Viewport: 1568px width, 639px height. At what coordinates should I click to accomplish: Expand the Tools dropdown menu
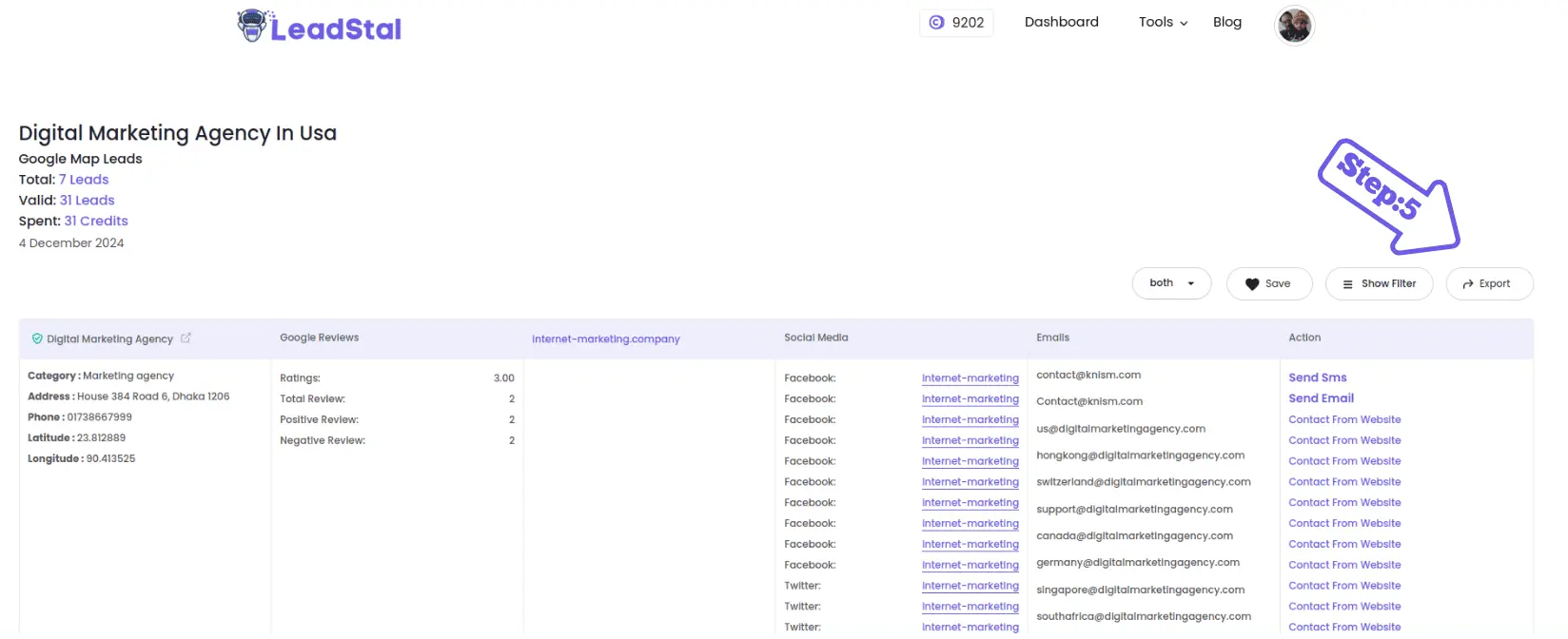tap(1163, 22)
